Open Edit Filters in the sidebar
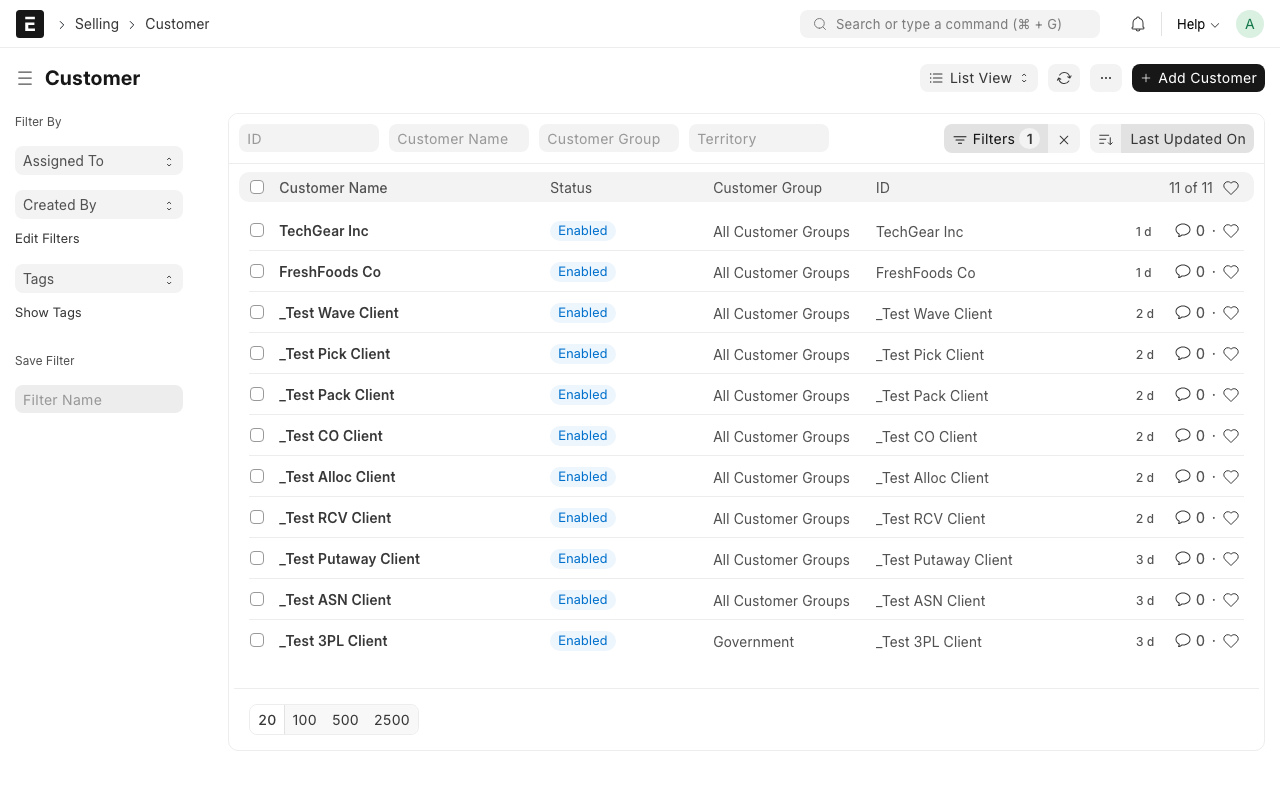Image resolution: width=1280 pixels, height=800 pixels. 47,238
